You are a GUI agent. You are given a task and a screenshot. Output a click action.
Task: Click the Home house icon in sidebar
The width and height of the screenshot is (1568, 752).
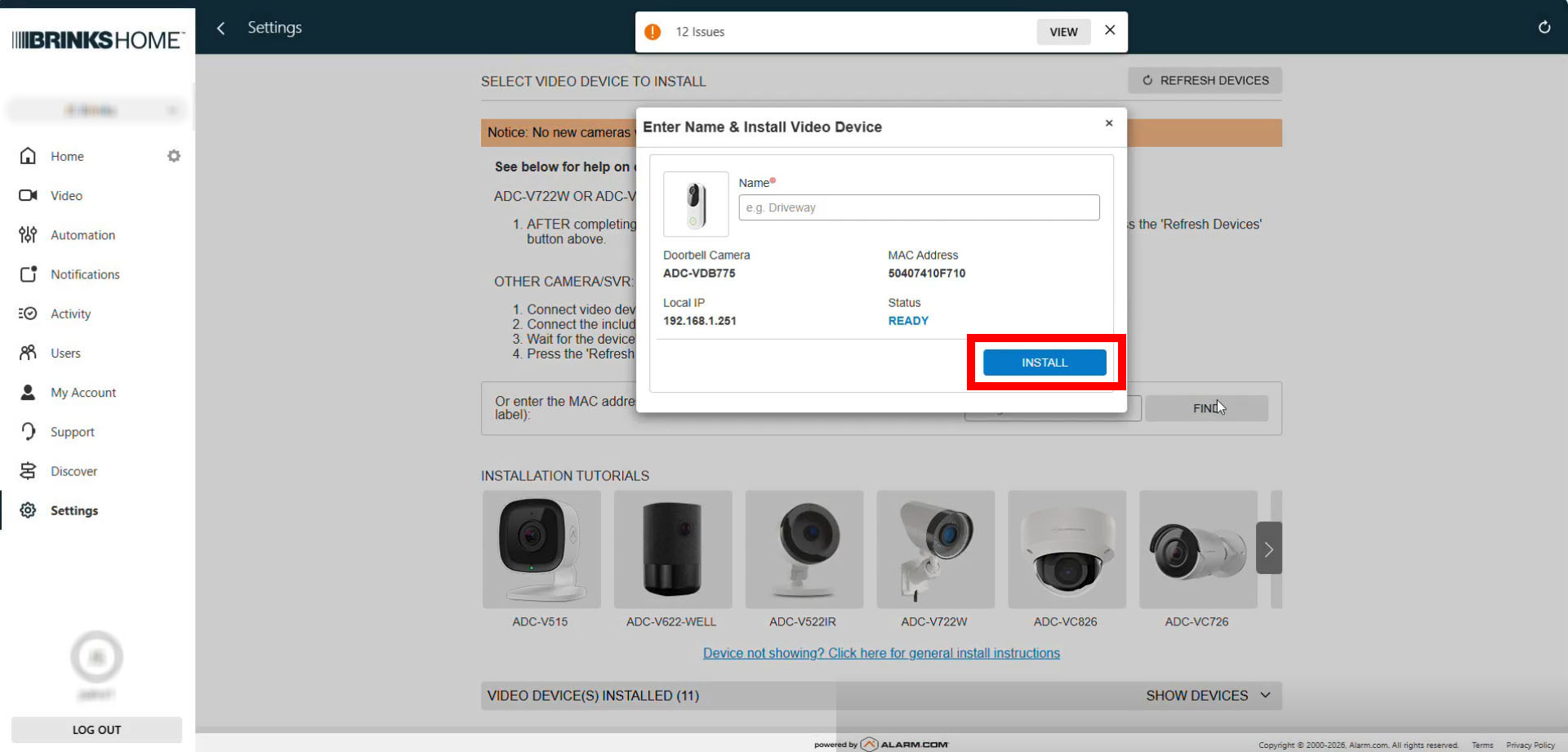[x=28, y=156]
